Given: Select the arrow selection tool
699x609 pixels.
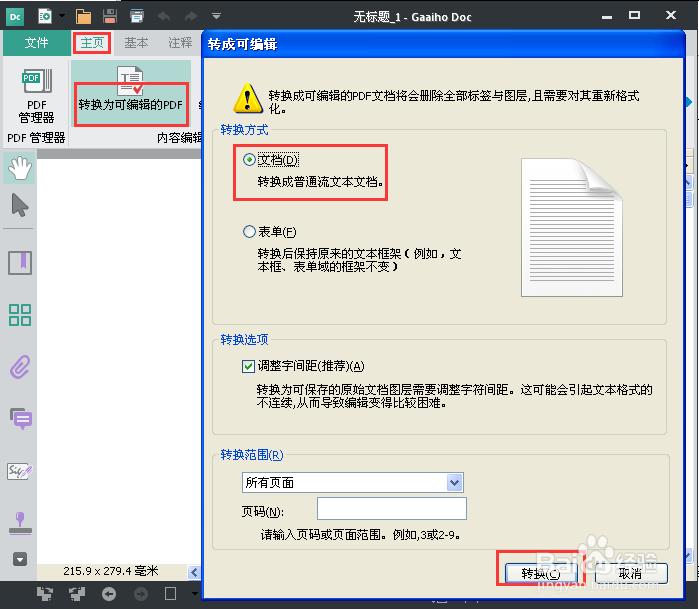Looking at the screenshot, I should 20,205.
